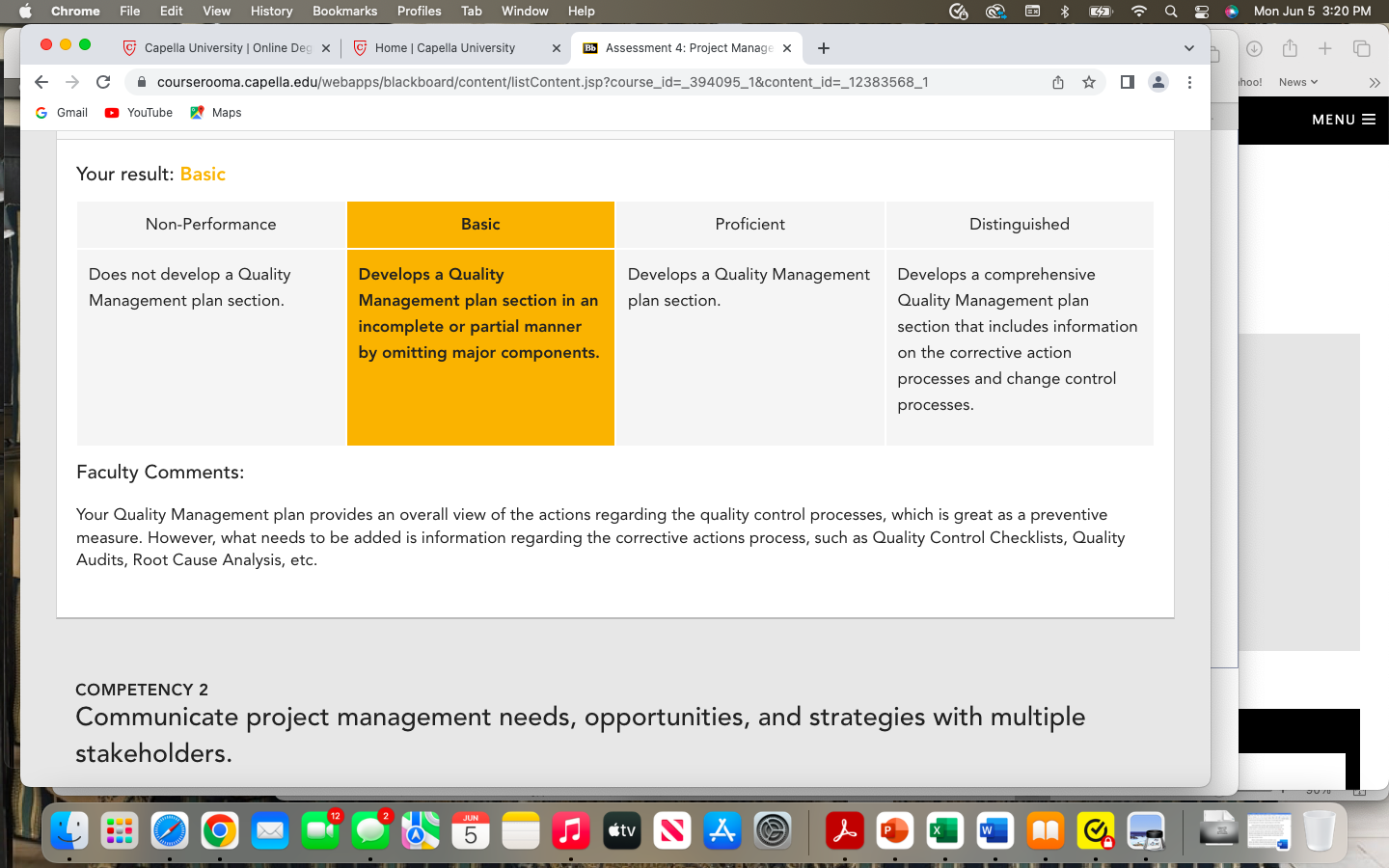Open Excel from the Dock
Image resolution: width=1389 pixels, height=868 pixels.
(945, 830)
